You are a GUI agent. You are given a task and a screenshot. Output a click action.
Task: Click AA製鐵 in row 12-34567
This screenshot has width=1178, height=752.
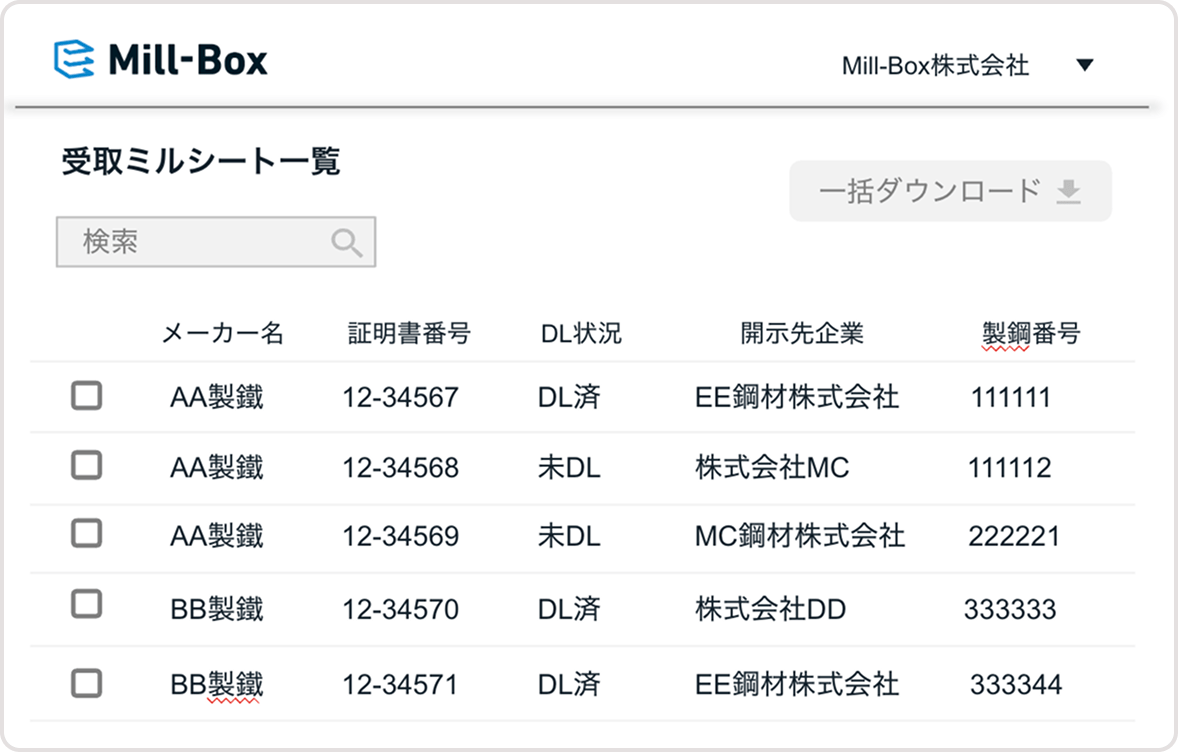click(x=217, y=397)
